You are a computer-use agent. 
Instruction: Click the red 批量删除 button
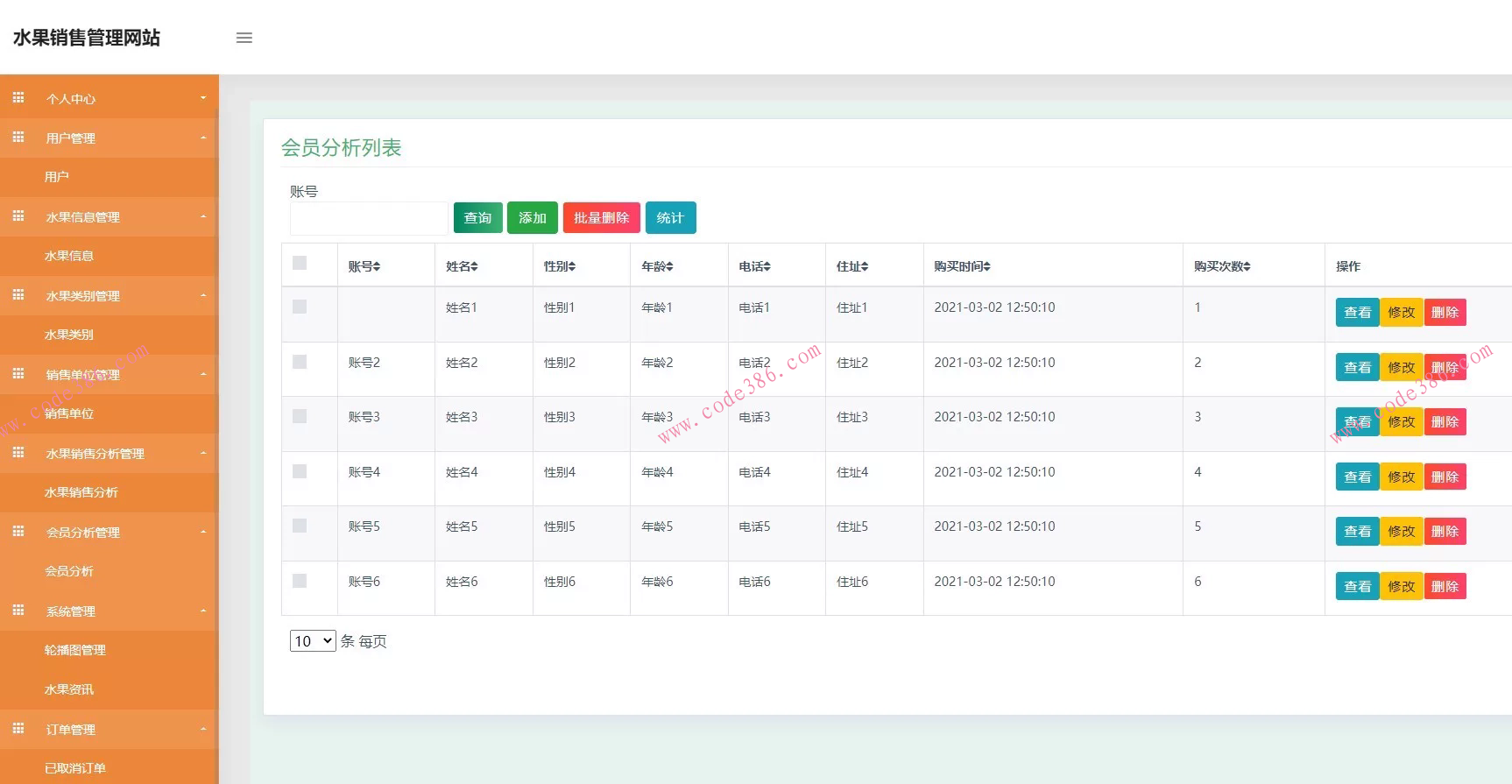point(601,218)
